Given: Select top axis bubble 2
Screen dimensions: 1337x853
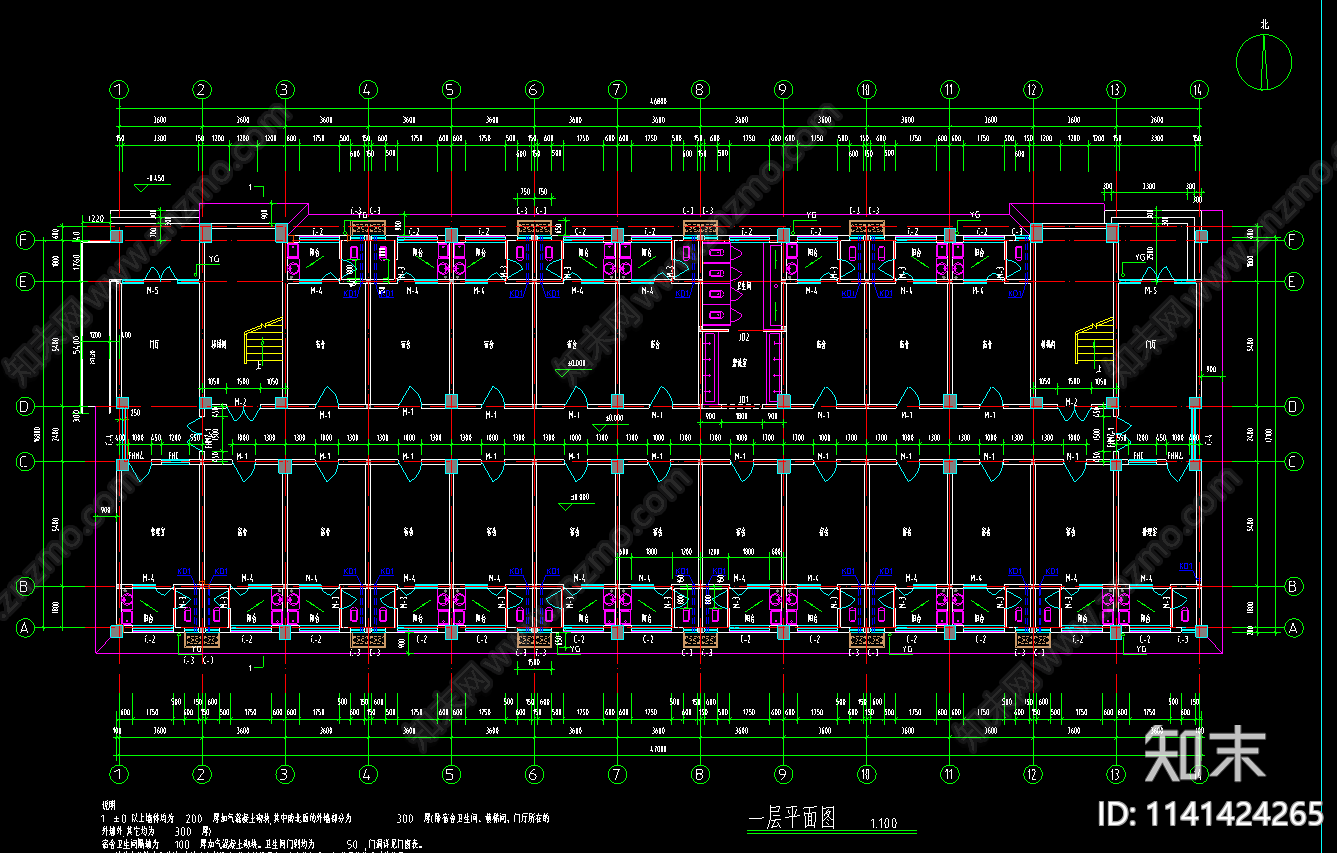Looking at the screenshot, I should coord(202,89).
